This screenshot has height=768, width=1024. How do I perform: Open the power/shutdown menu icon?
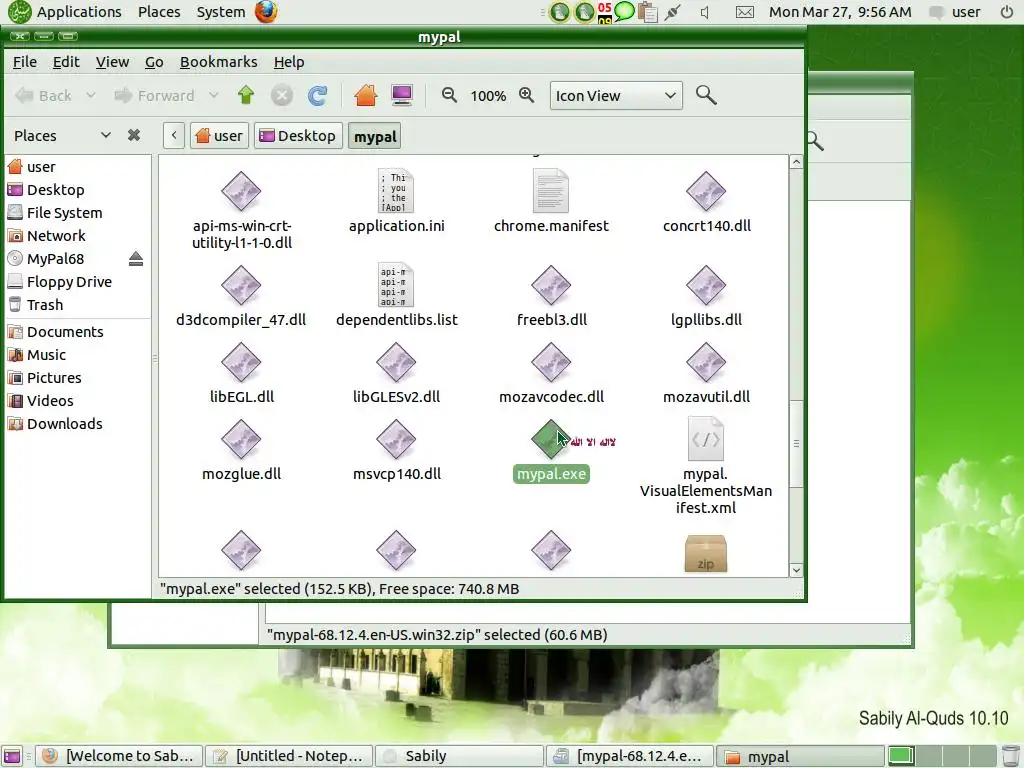(1006, 12)
